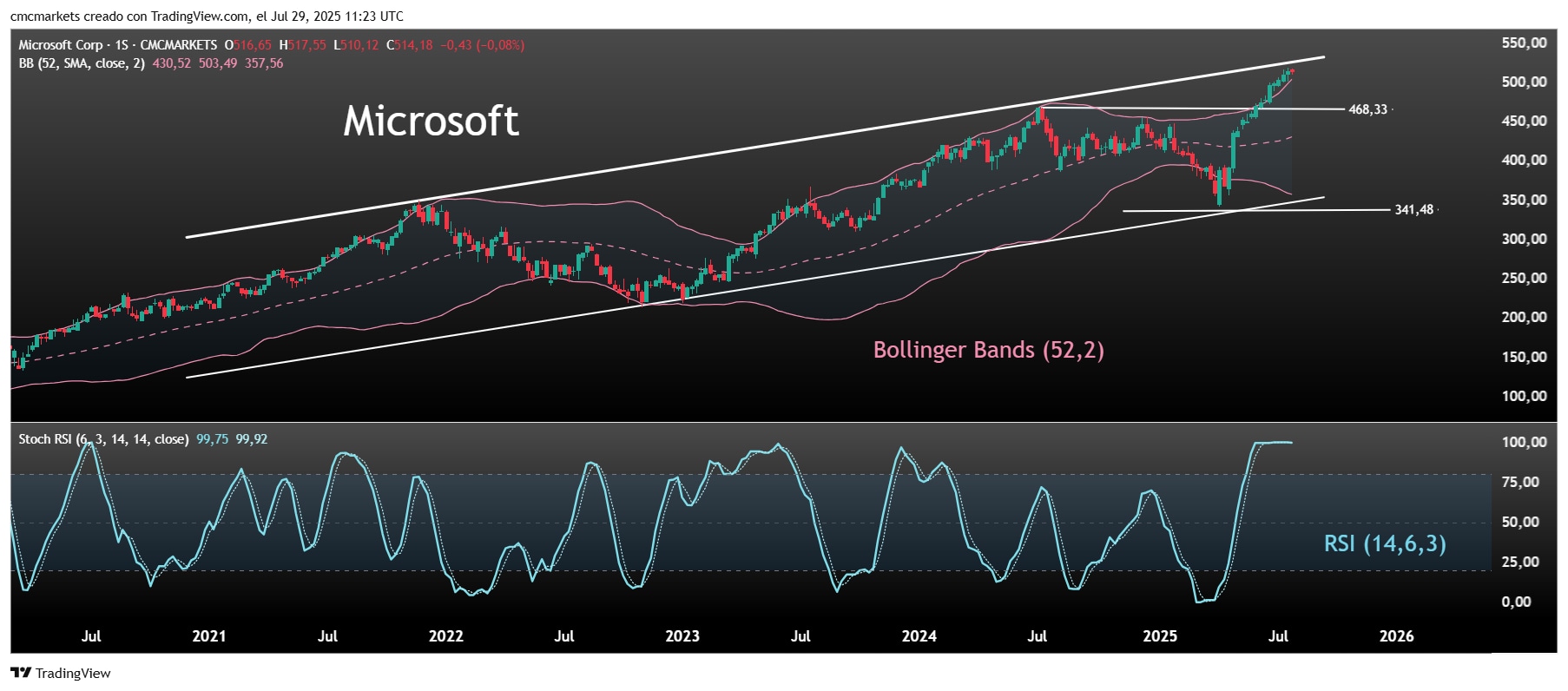The image size is (1568, 691).
Task: Click the low value L510,12
Action: tap(356, 45)
